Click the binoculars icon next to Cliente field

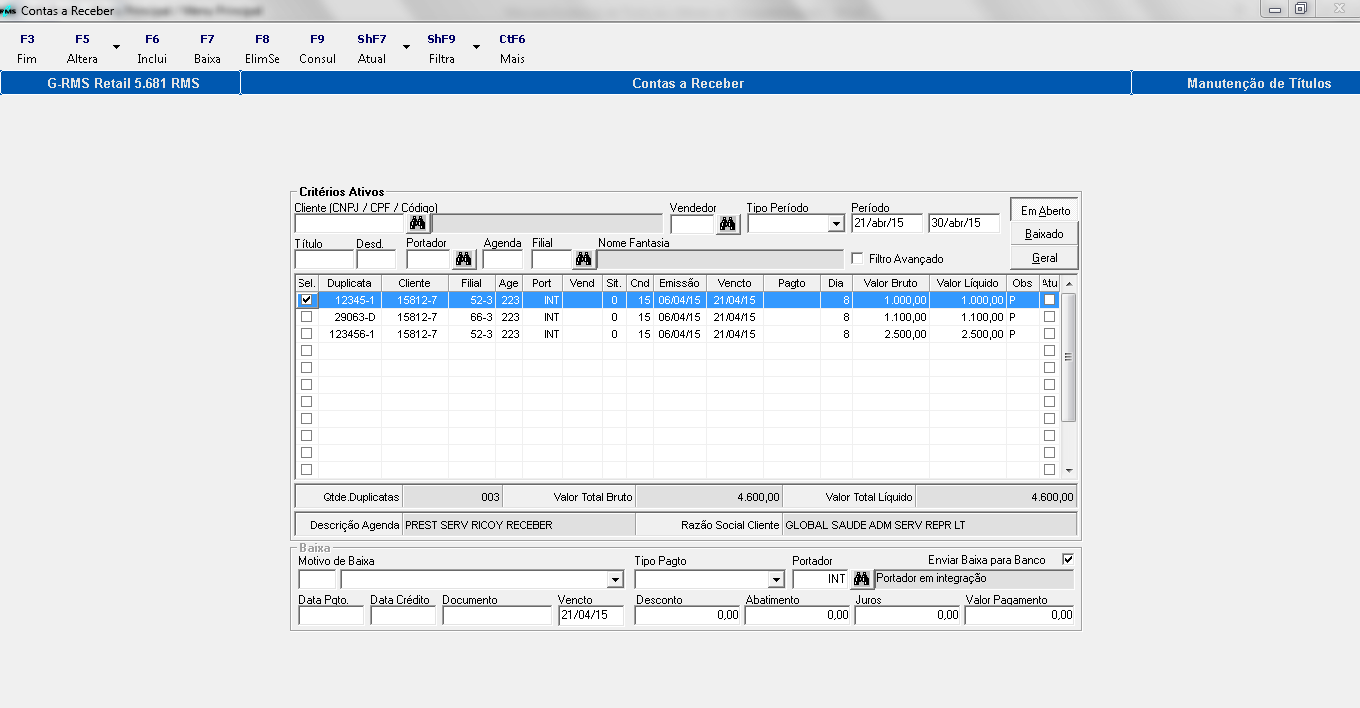tap(418, 223)
